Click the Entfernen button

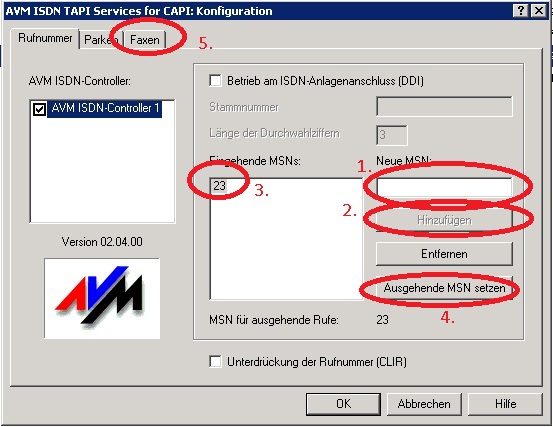tap(444, 254)
